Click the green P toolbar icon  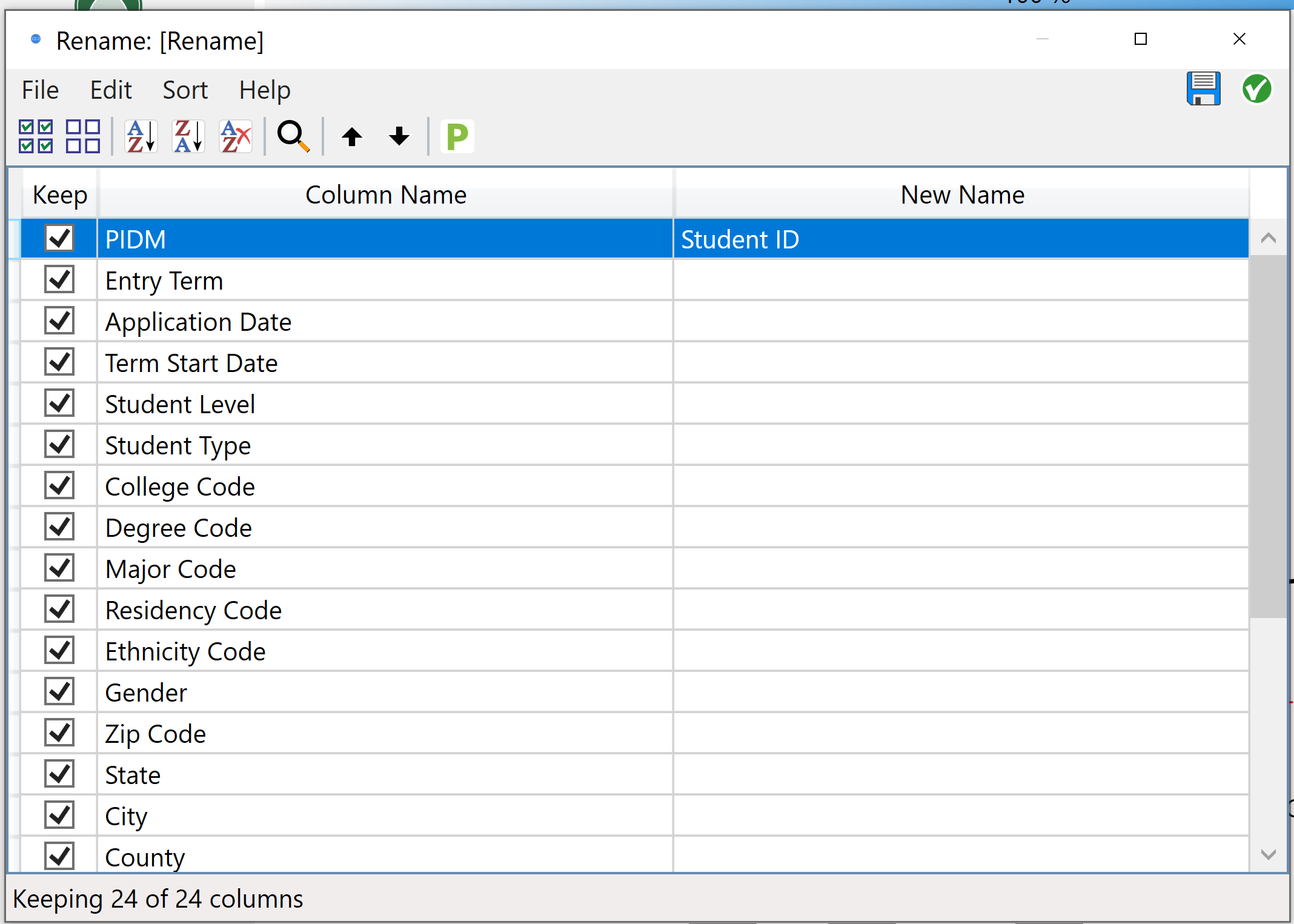point(457,136)
